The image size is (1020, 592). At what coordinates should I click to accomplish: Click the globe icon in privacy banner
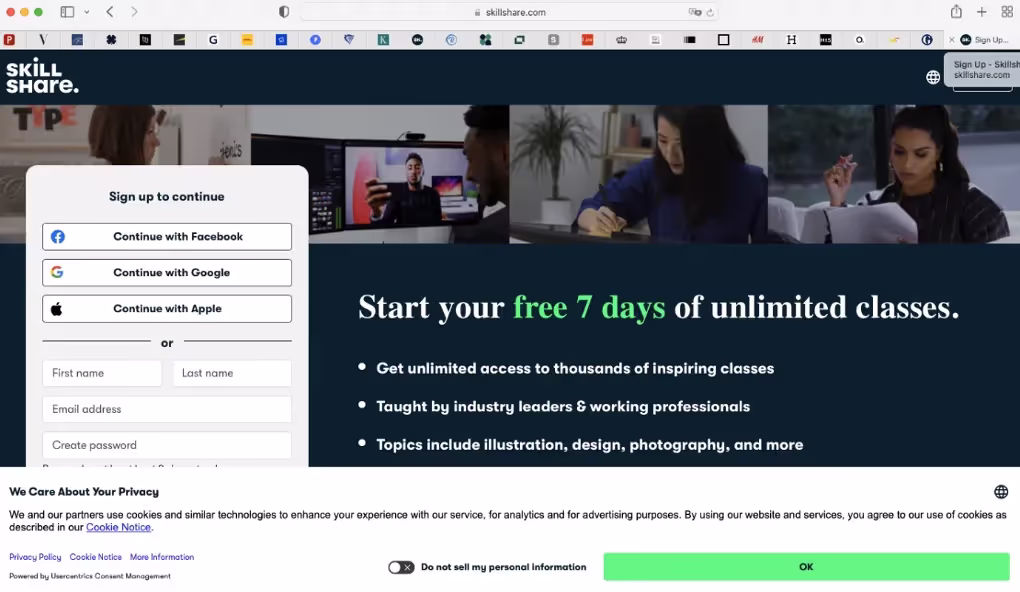(1000, 492)
